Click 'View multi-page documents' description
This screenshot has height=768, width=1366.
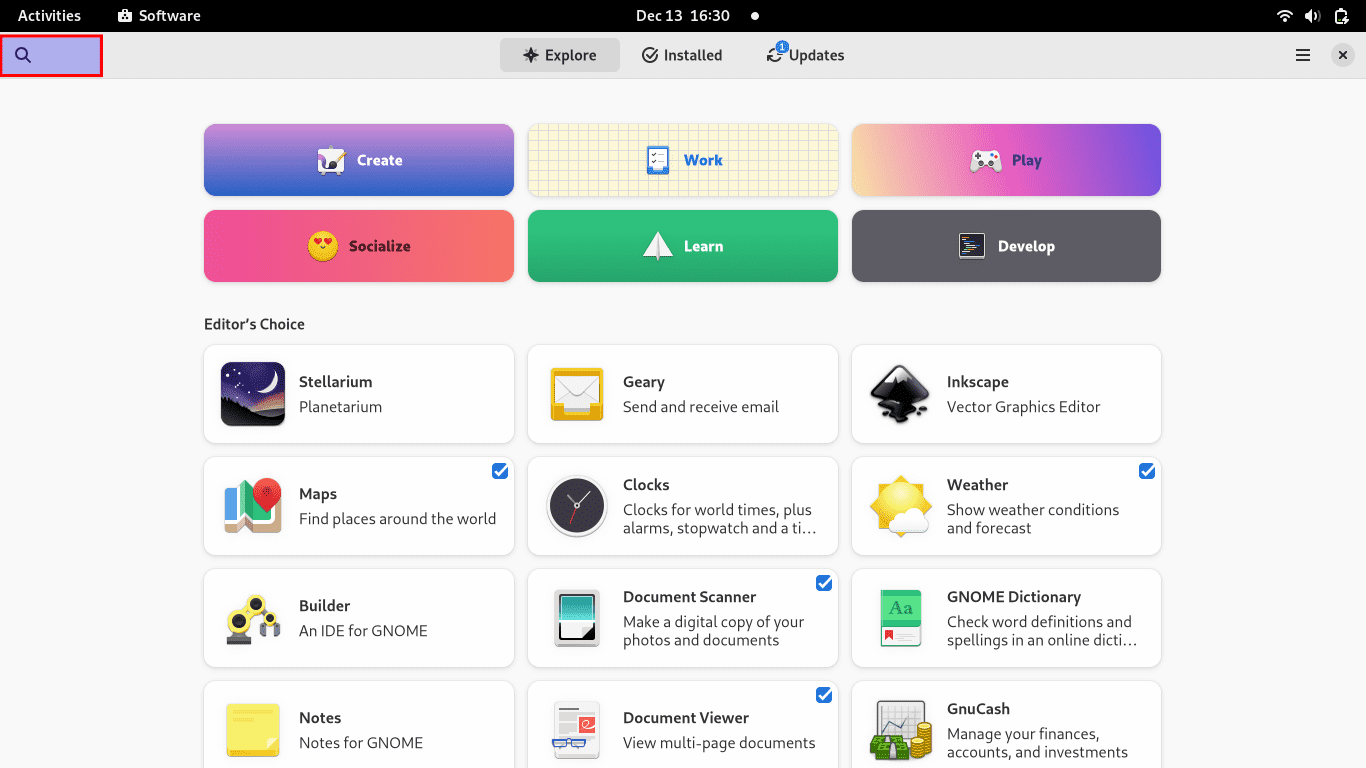[719, 743]
